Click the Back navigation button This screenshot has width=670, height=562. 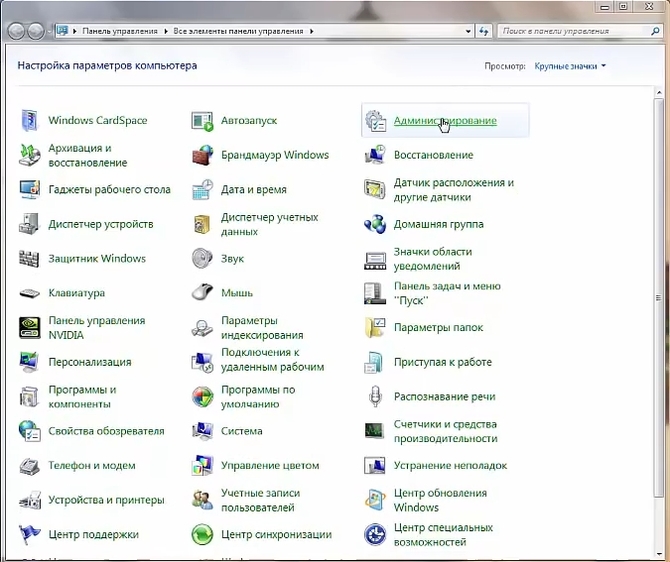(17, 31)
